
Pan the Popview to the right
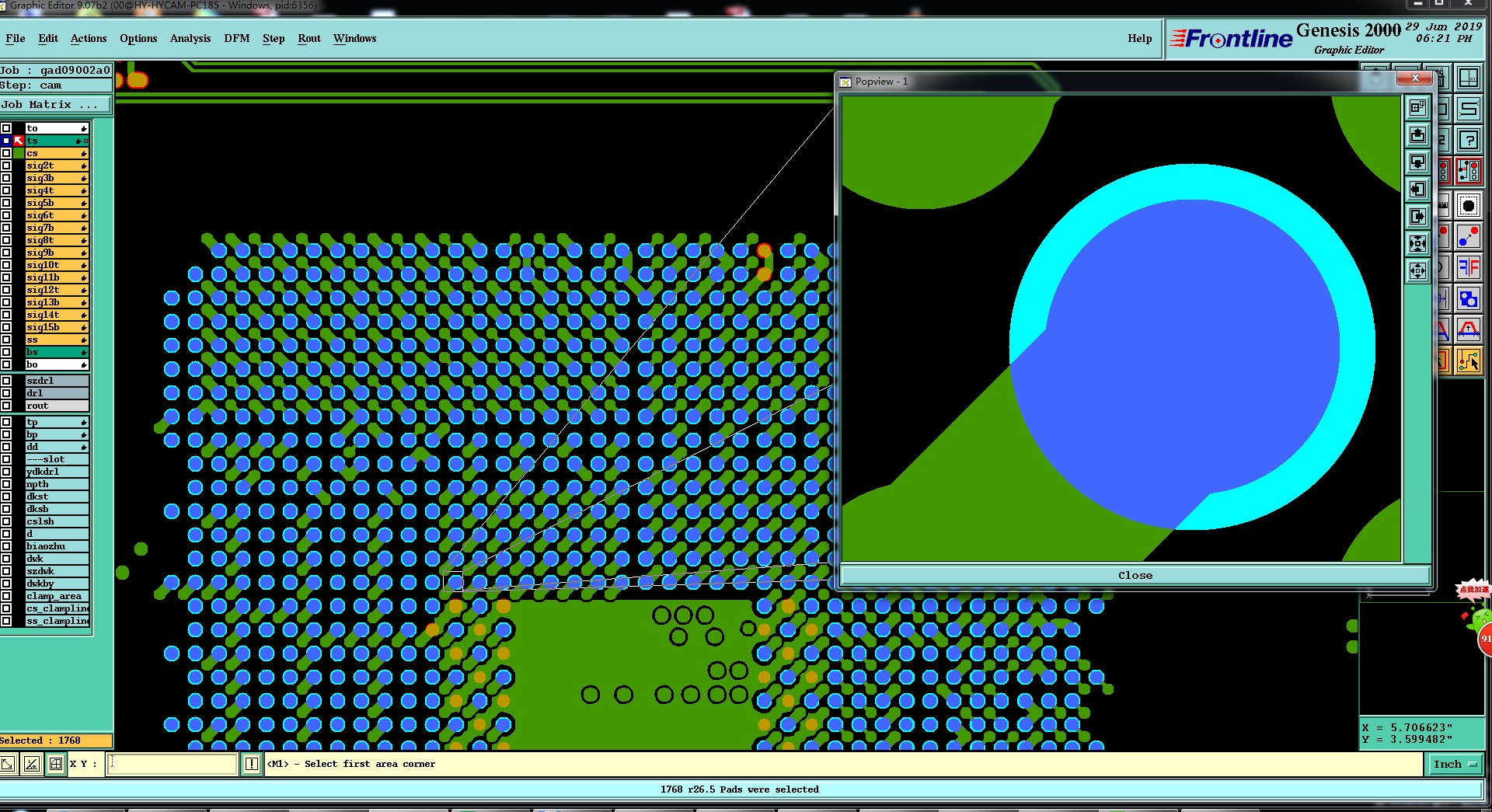point(1418,216)
